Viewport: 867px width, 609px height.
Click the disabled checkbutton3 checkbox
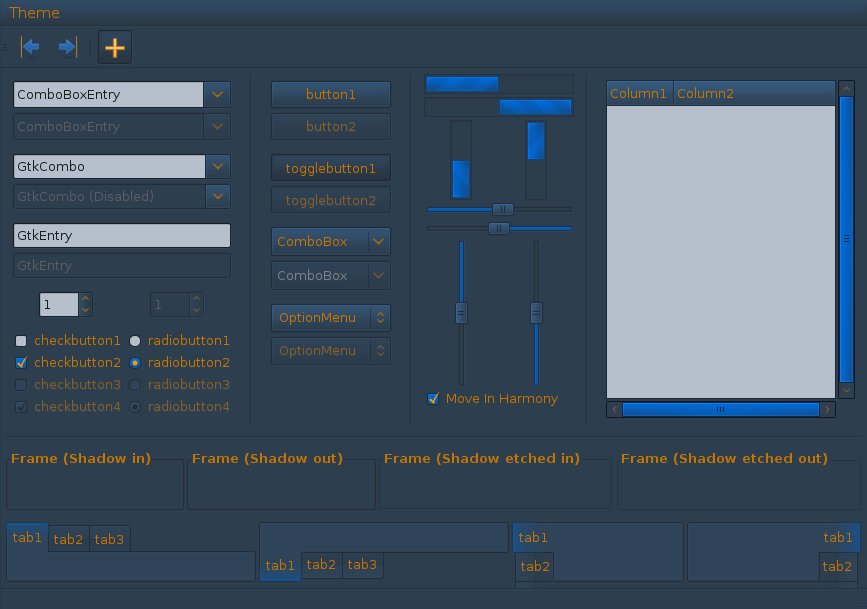pos(21,384)
